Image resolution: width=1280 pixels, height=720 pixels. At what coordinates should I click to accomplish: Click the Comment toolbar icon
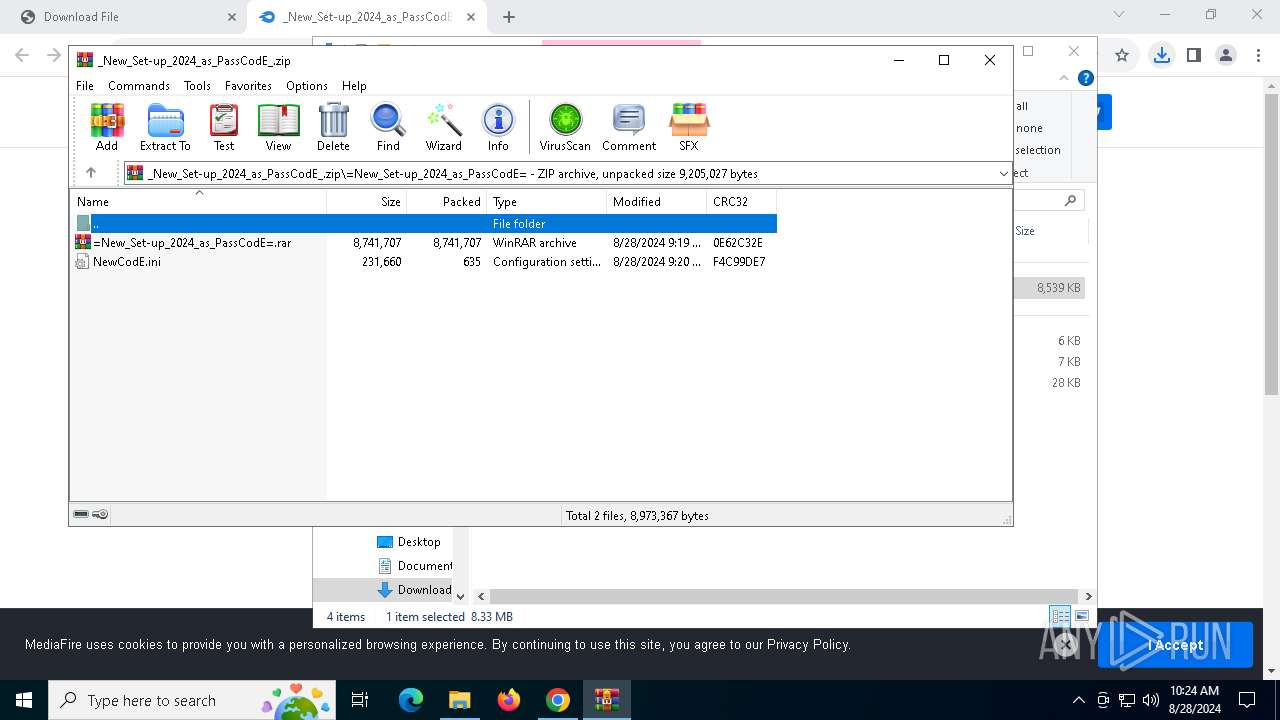pyautogui.click(x=629, y=127)
